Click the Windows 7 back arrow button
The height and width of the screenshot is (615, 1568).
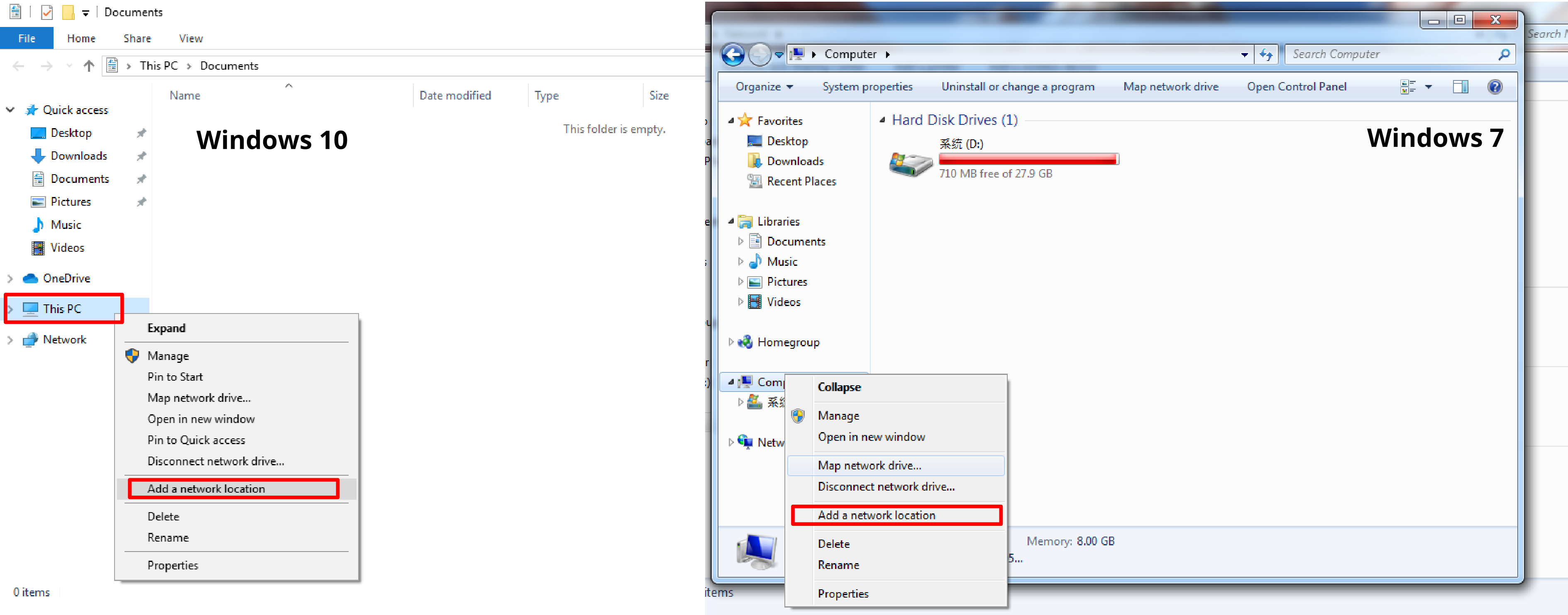click(733, 55)
